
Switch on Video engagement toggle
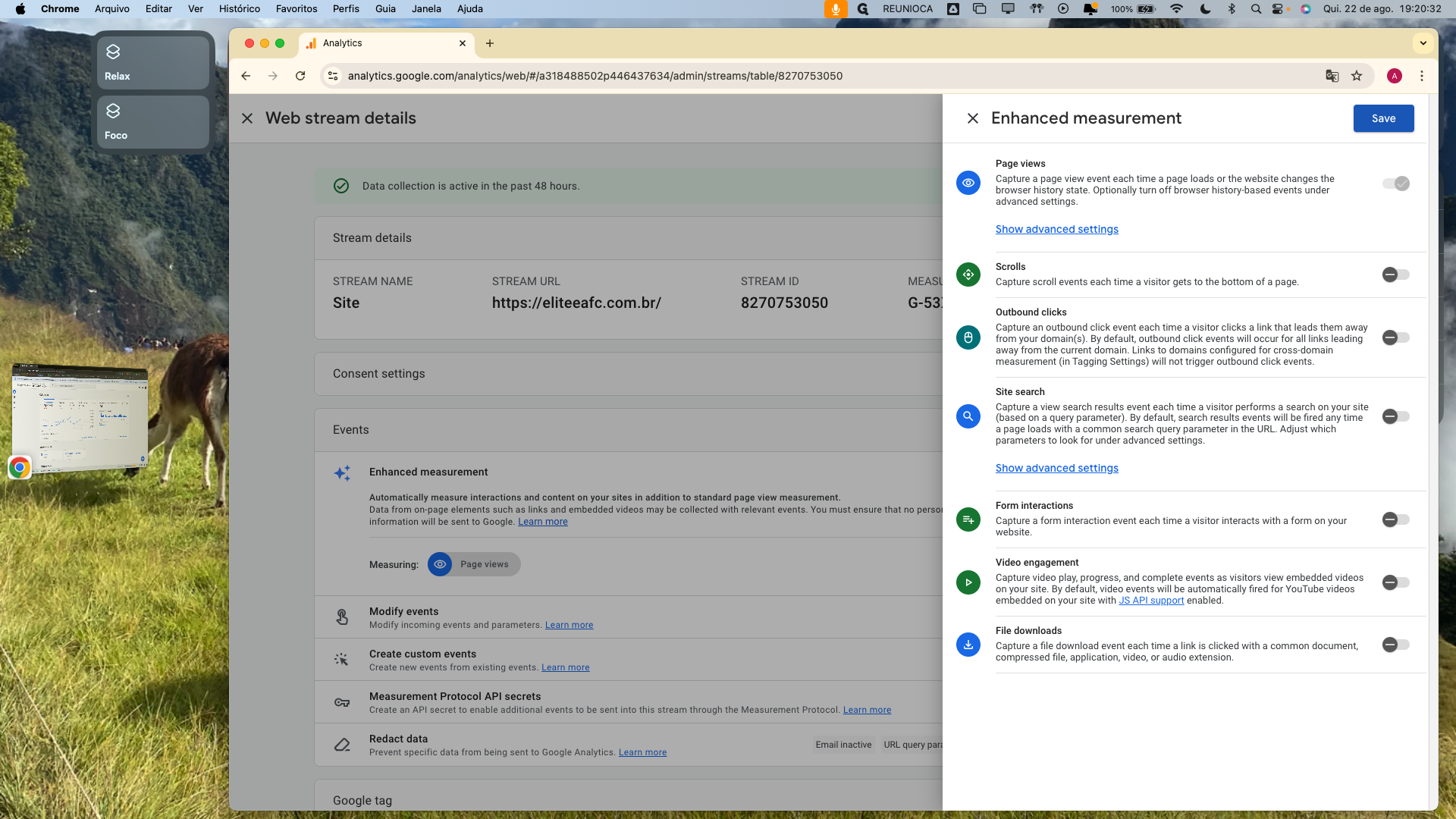pos(1395,582)
